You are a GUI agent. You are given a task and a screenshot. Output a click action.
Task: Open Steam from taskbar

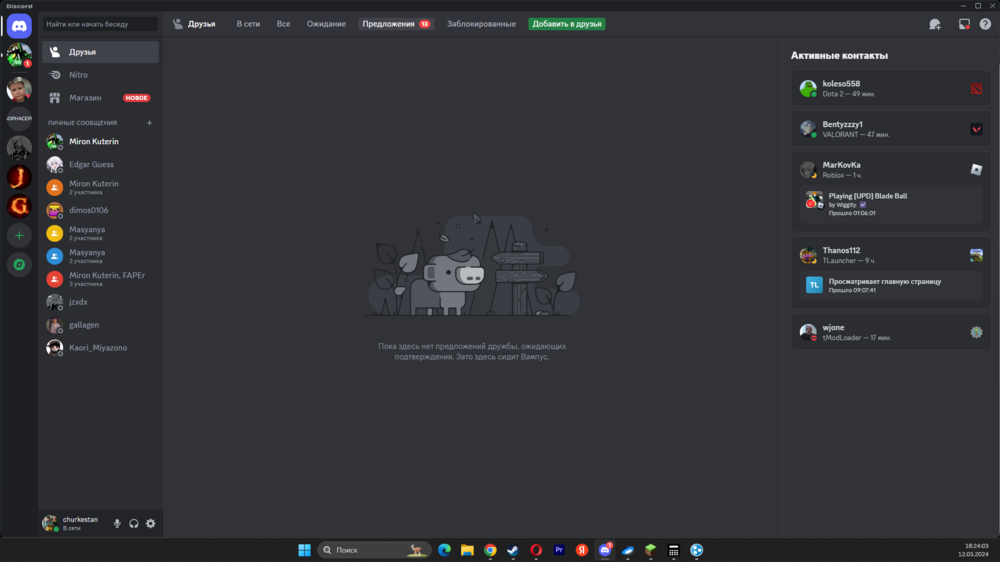tap(513, 550)
